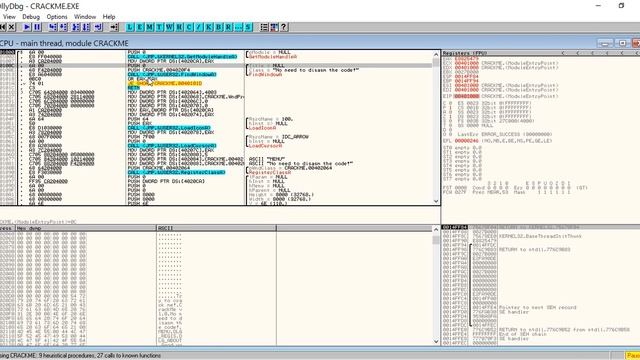Pause execution with the pause icon
The height and width of the screenshot is (360, 640).
pos(37,27)
